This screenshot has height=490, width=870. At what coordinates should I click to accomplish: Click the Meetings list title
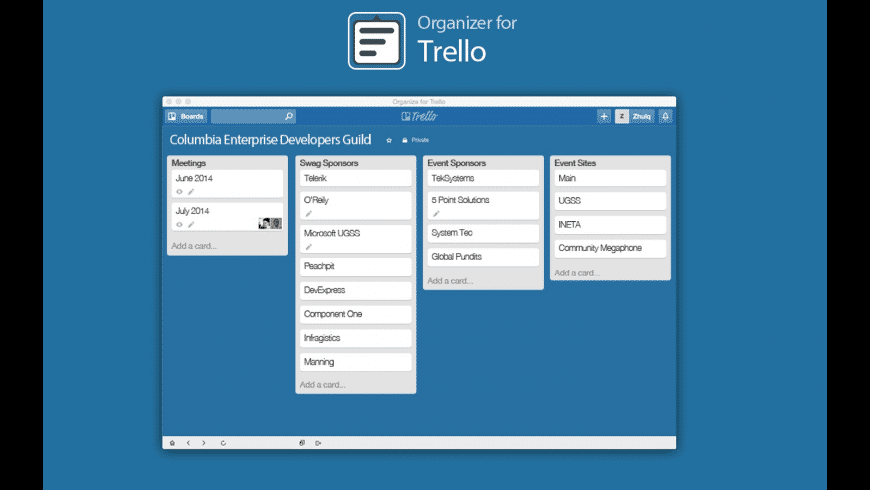pyautogui.click(x=189, y=163)
